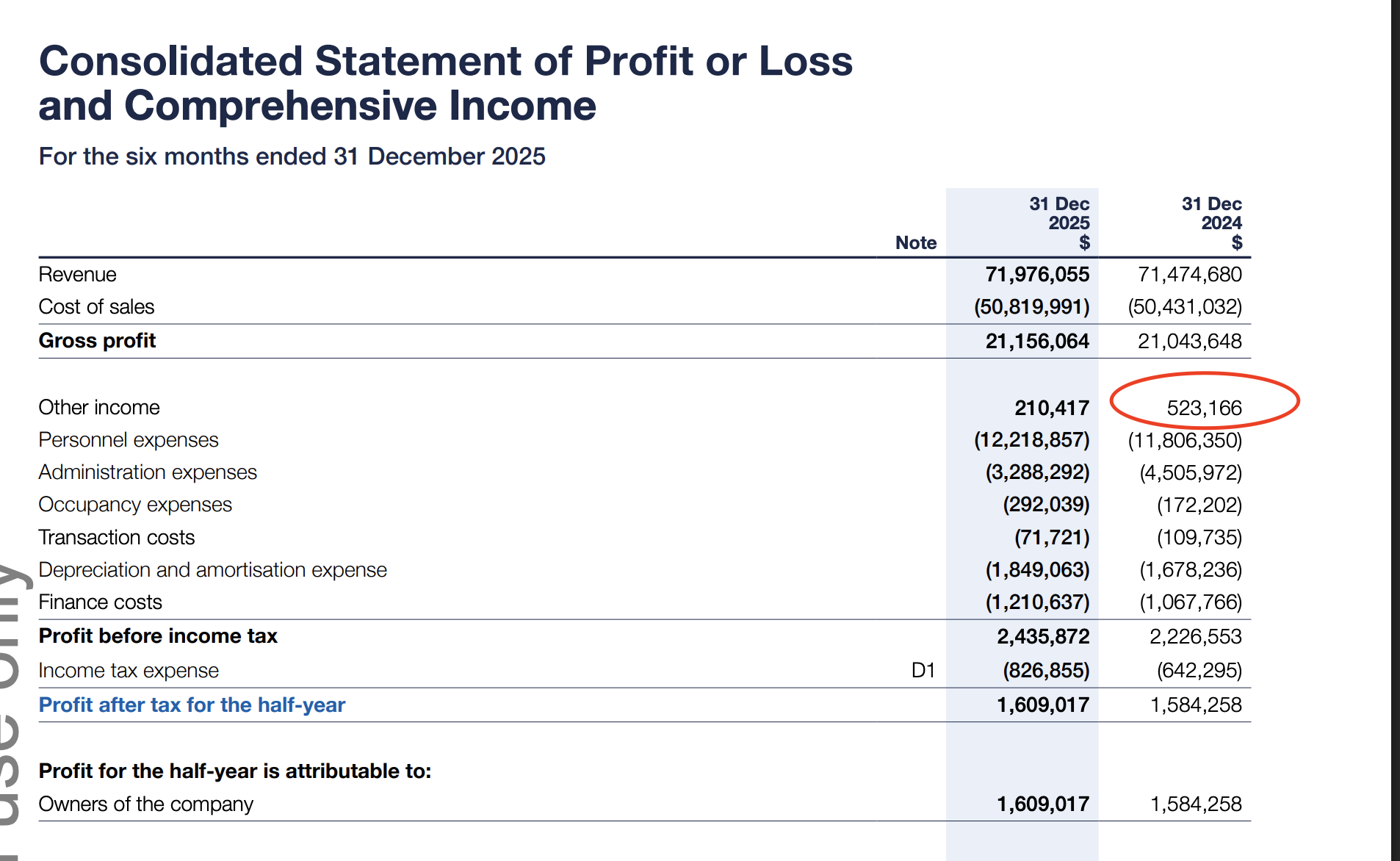
Task: Click the Gross profit value 21,156,064
Action: click(x=1036, y=341)
